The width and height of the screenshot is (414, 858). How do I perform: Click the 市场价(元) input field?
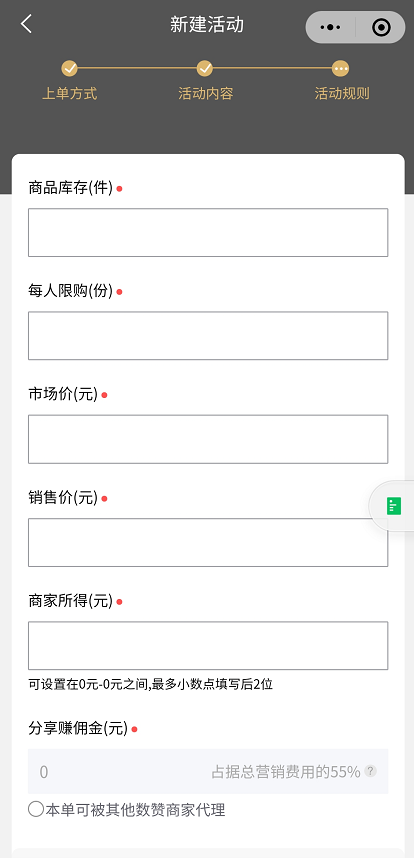tap(208, 439)
